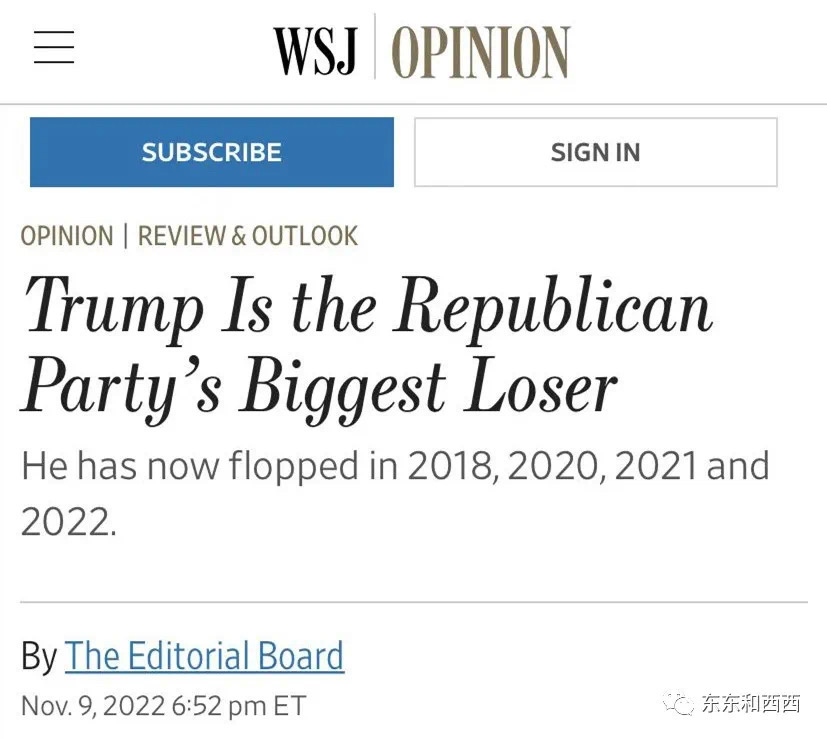Click the article headline's first line
This screenshot has width=827, height=739.
click(x=366, y=304)
